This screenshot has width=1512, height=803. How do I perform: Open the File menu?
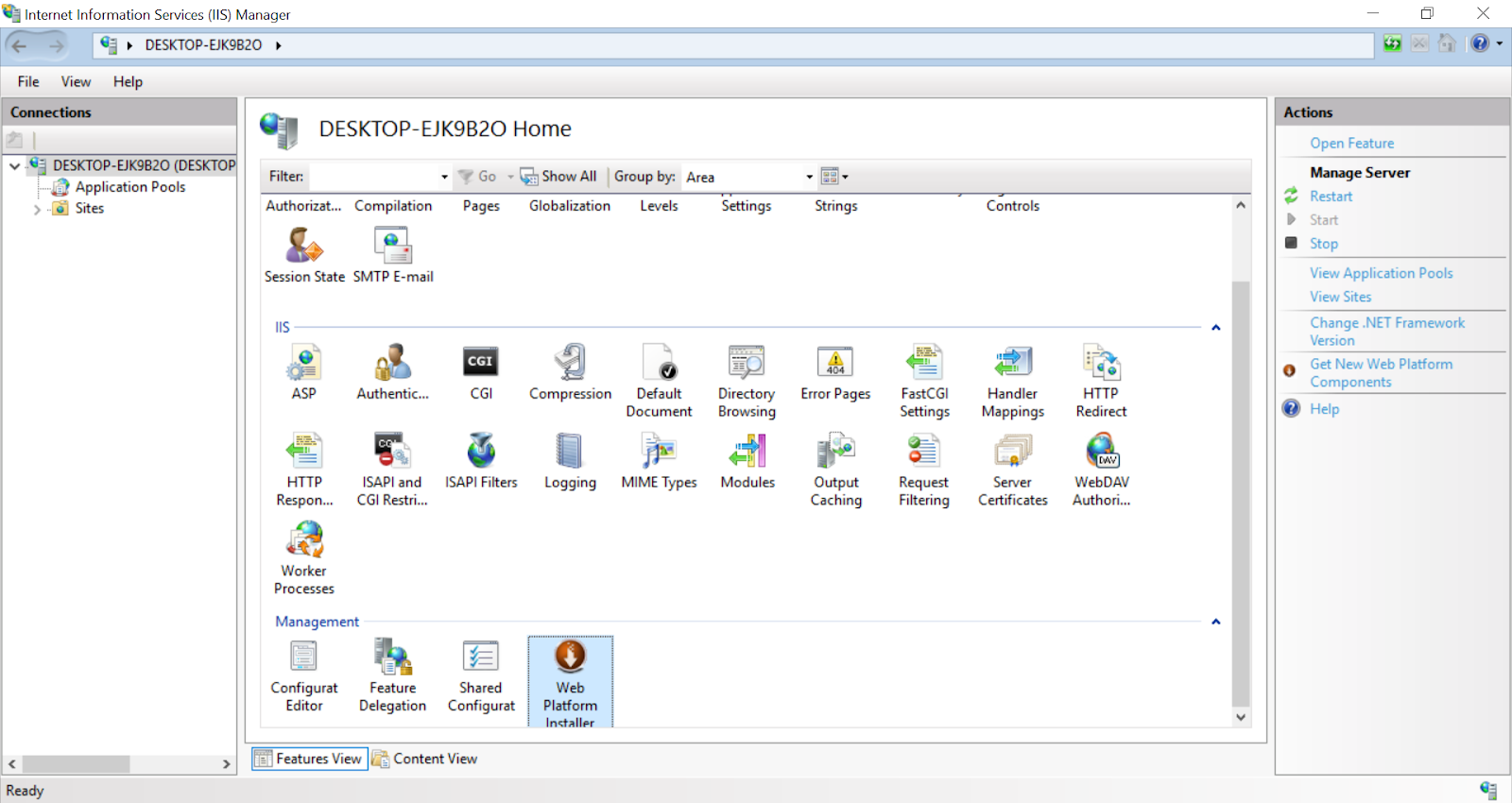28,81
